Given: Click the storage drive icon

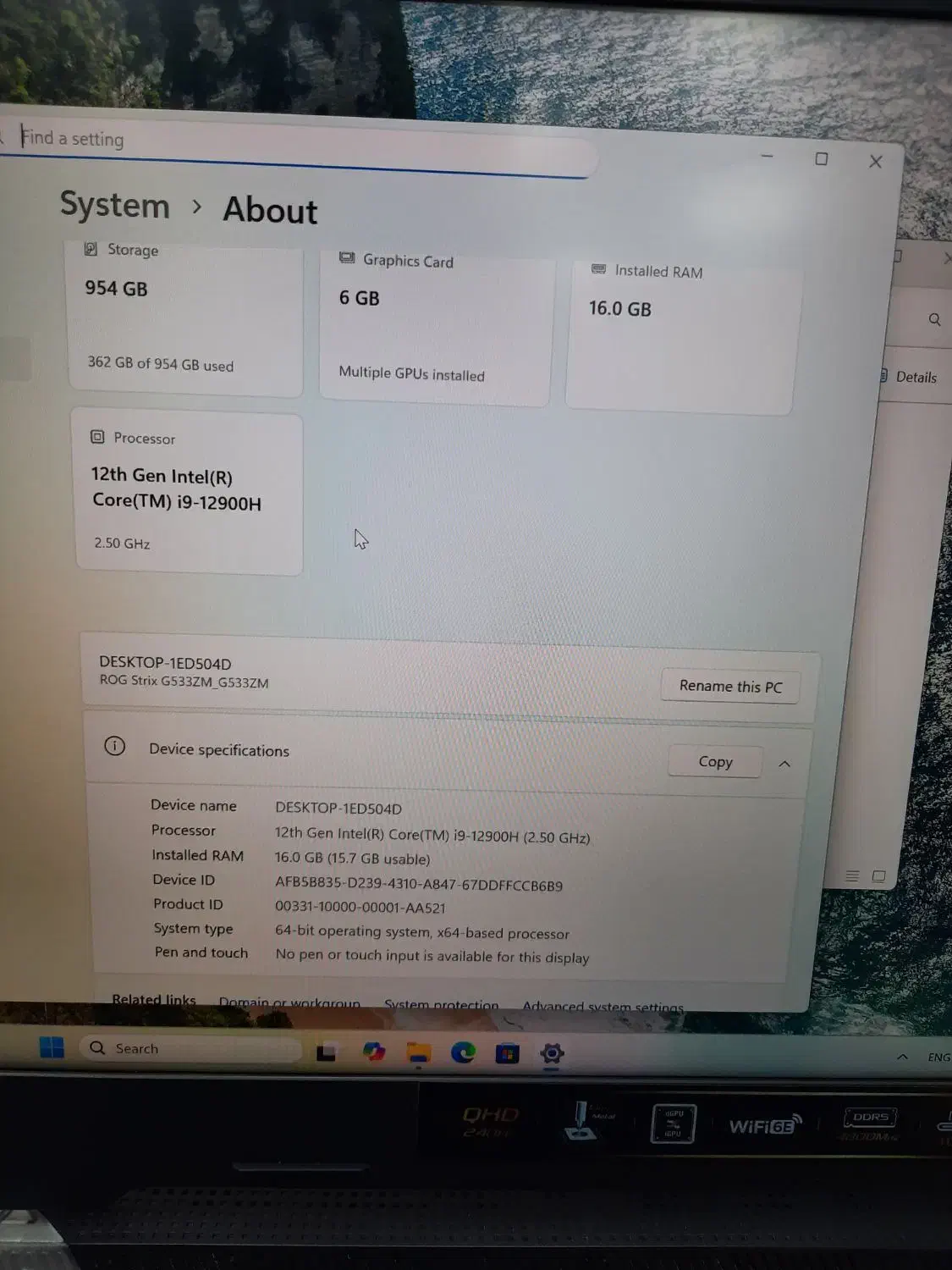Looking at the screenshot, I should coord(91,249).
